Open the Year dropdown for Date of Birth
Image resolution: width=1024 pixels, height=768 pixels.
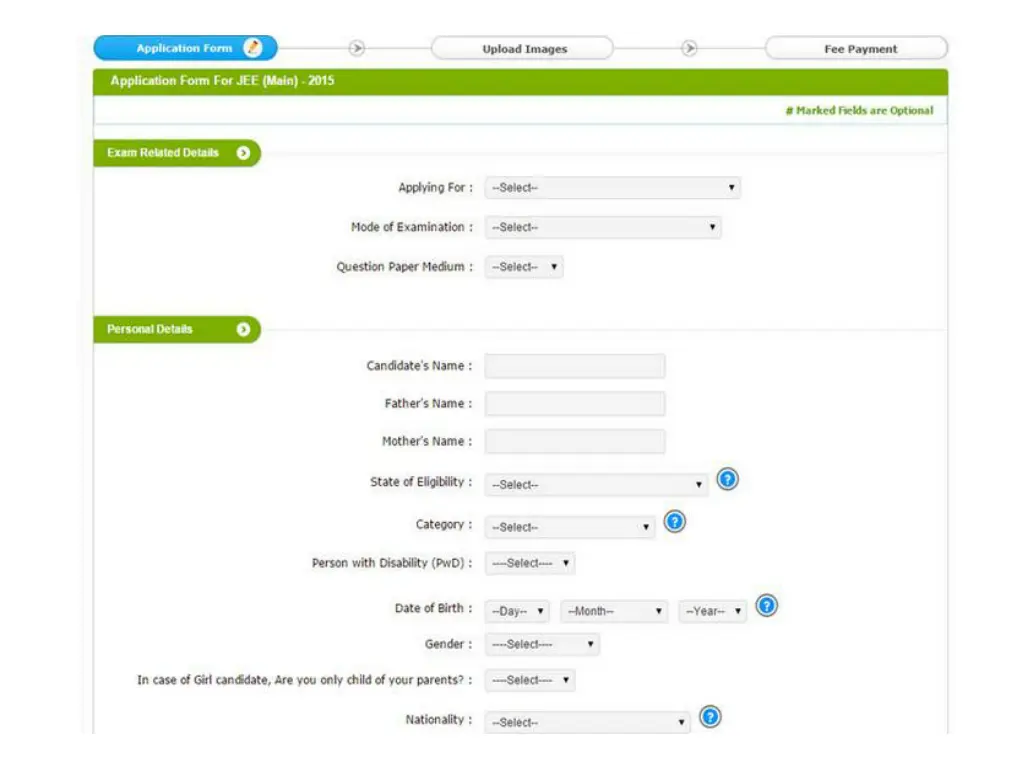click(712, 611)
